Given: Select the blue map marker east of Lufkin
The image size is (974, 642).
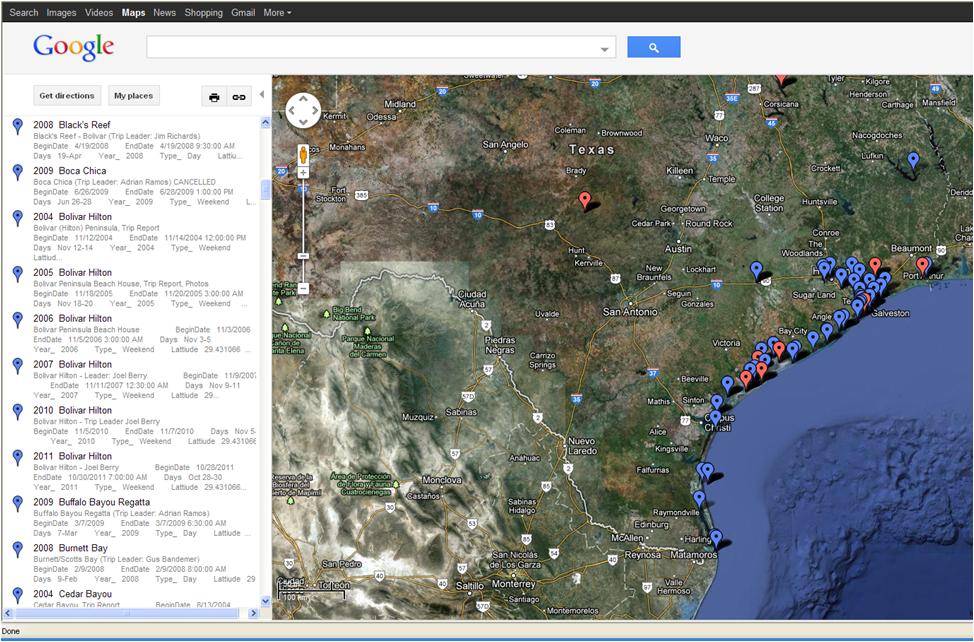Looking at the screenshot, I should tap(913, 160).
